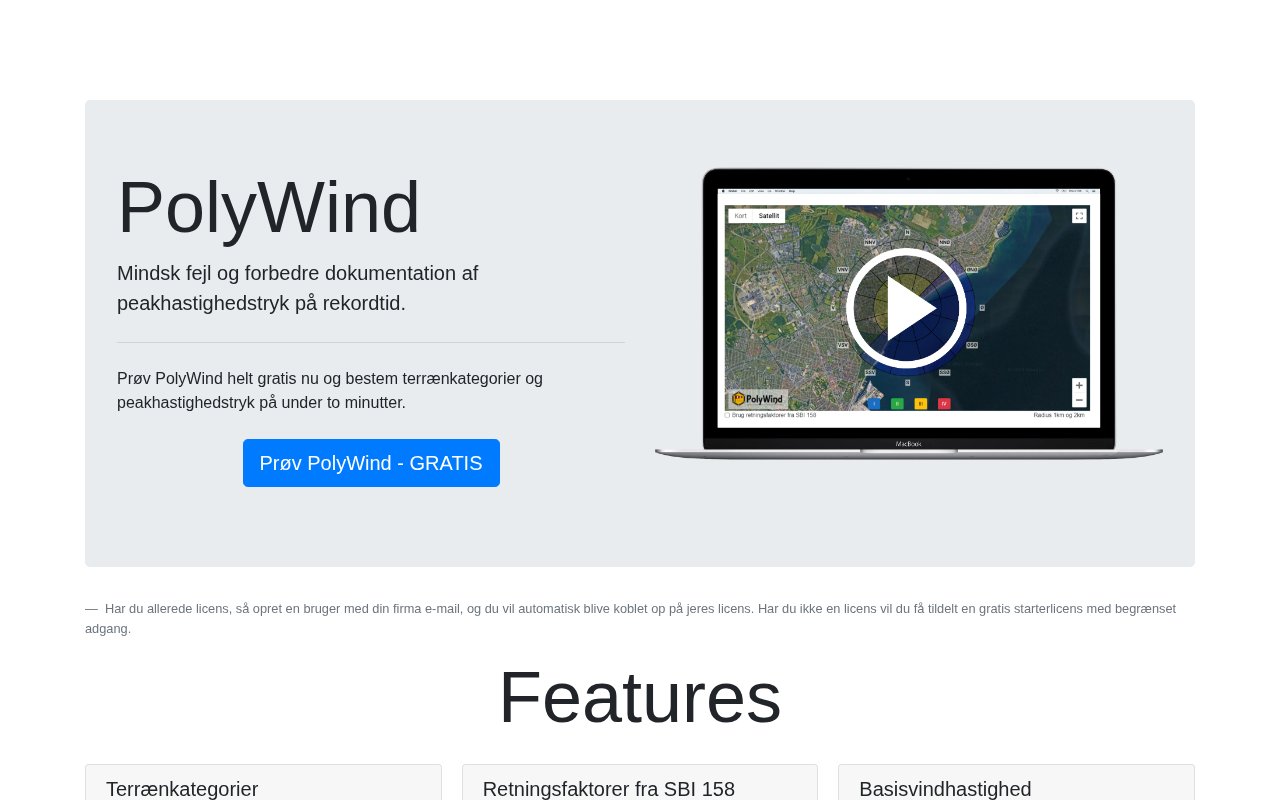Click the footnote starting "Har du allerede licens"

click(630, 618)
